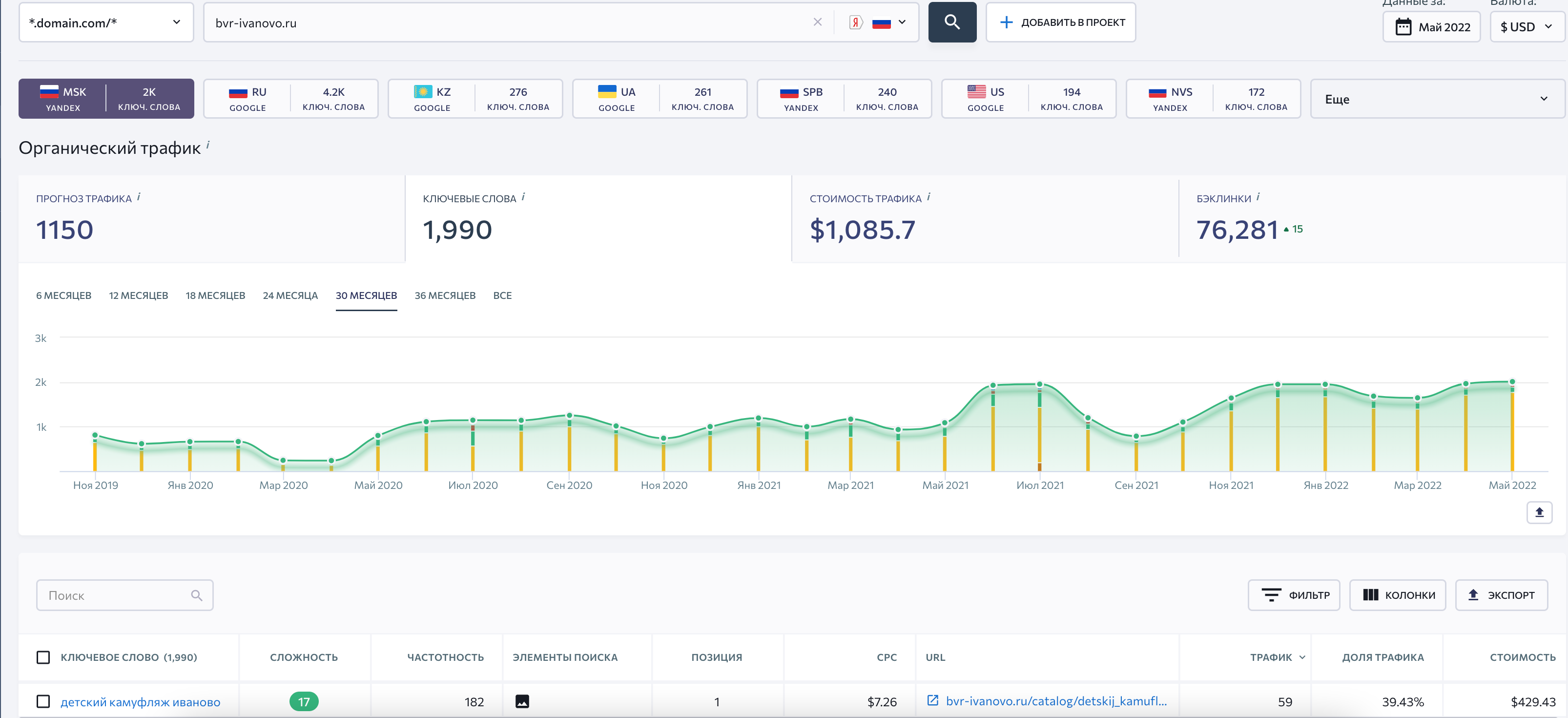Switch to 12 месяцев period tab

pos(138,296)
